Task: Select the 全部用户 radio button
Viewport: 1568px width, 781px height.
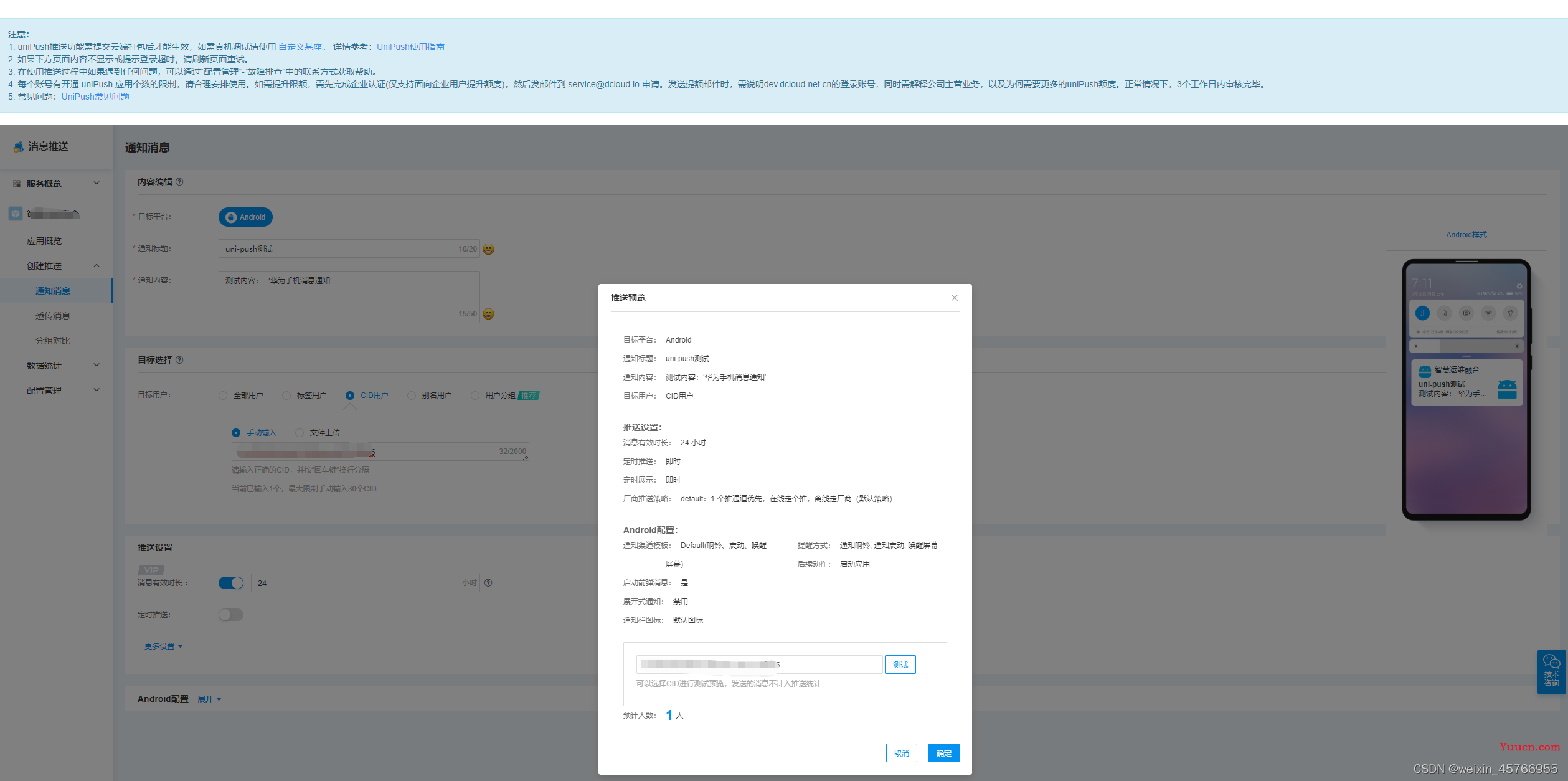Action: [x=223, y=395]
